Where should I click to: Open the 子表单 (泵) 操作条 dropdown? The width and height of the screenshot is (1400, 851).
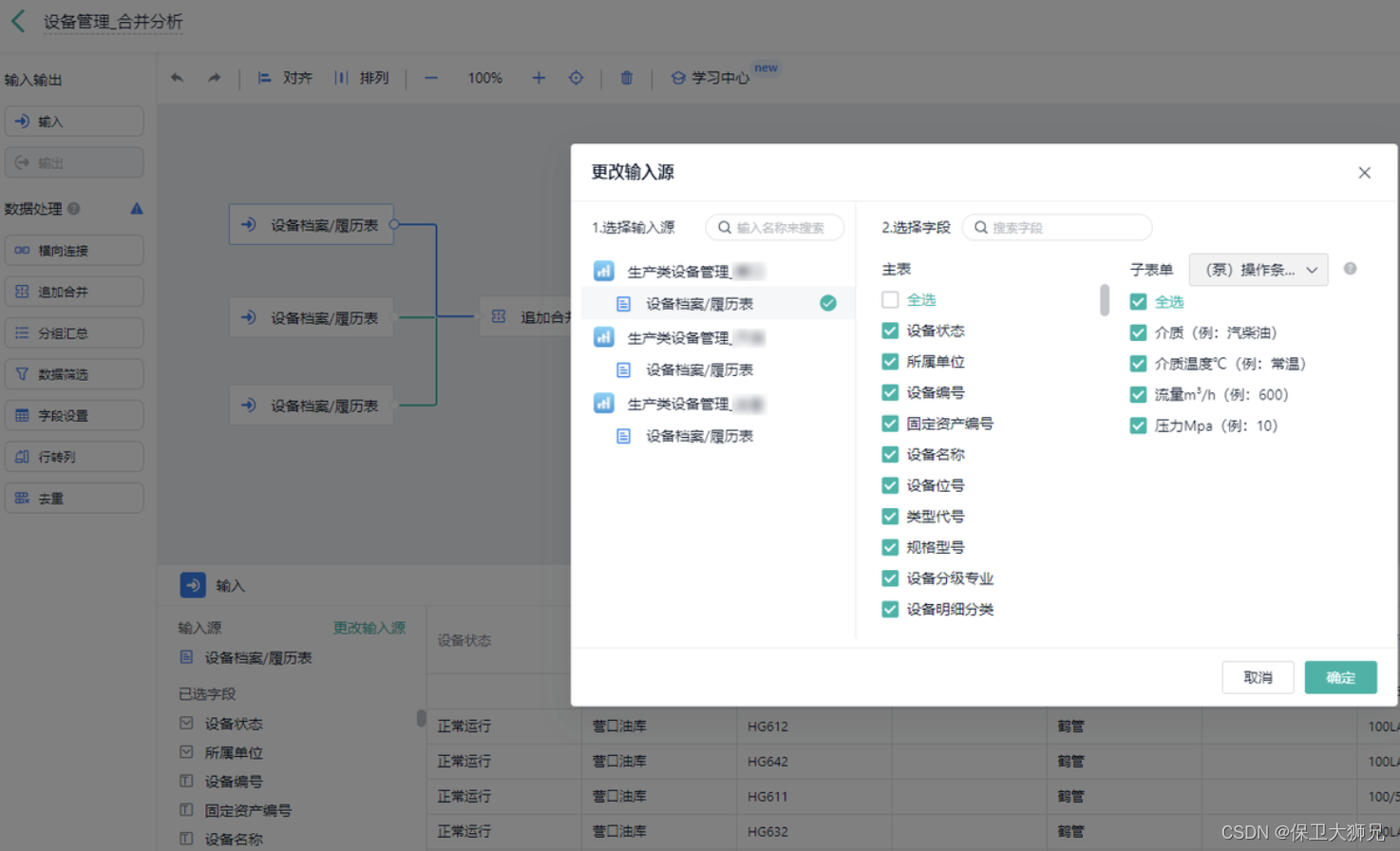pyautogui.click(x=1258, y=270)
